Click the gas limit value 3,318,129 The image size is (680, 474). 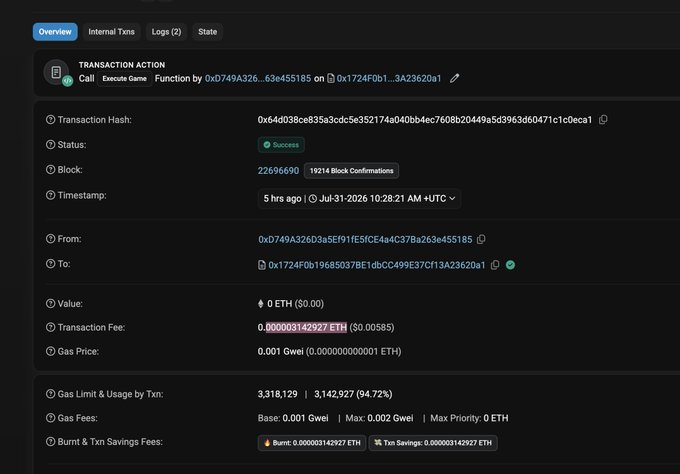pyautogui.click(x=278, y=394)
